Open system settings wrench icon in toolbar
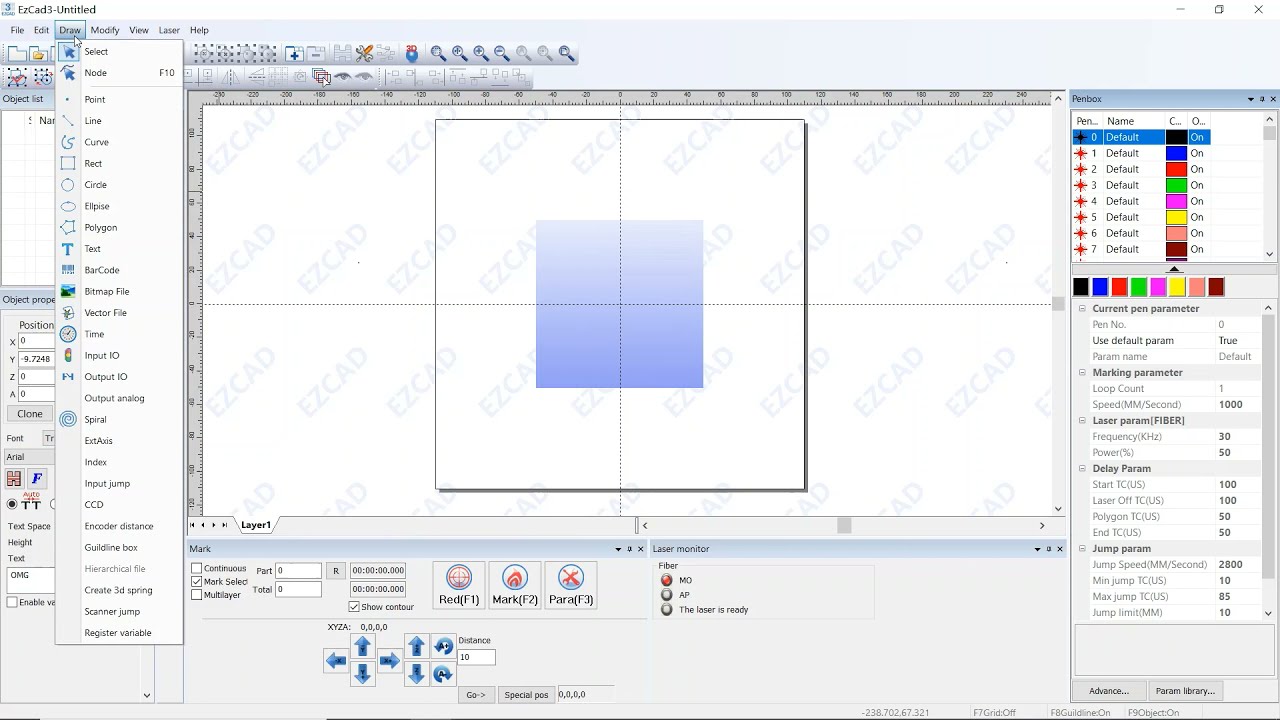This screenshot has width=1280, height=720. 365,54
